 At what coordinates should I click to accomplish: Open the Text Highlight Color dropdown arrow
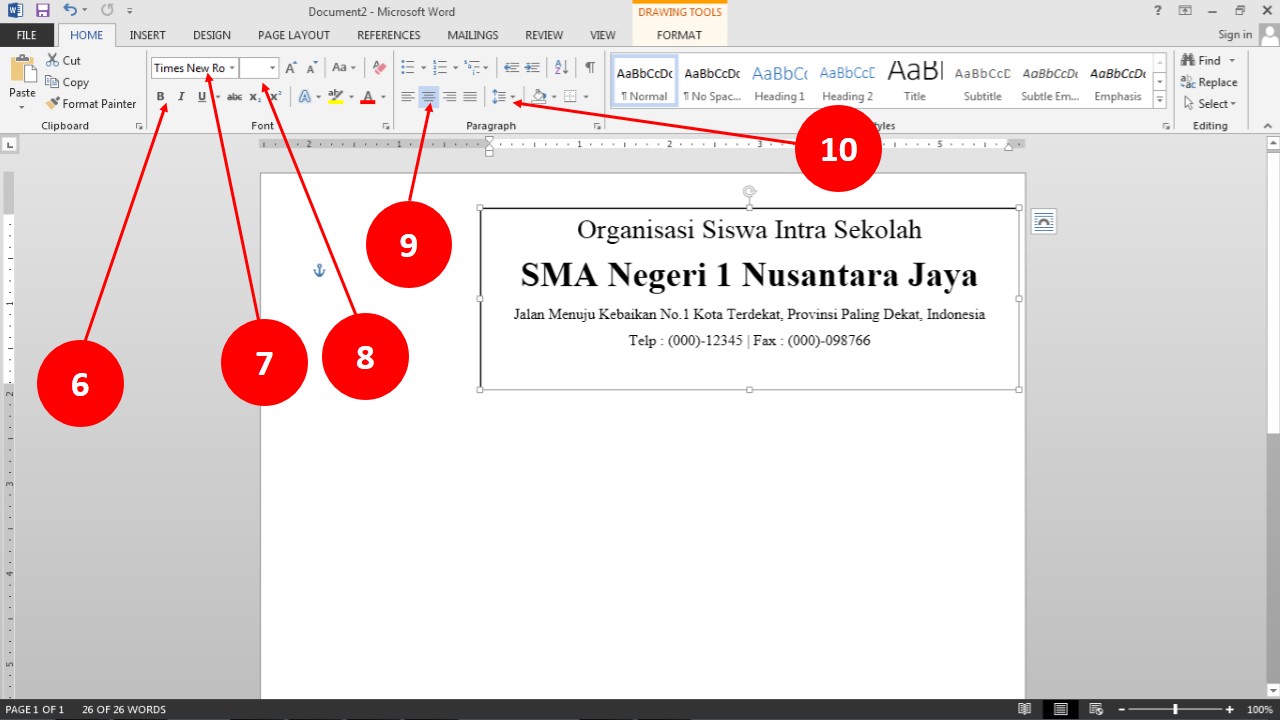click(349, 97)
